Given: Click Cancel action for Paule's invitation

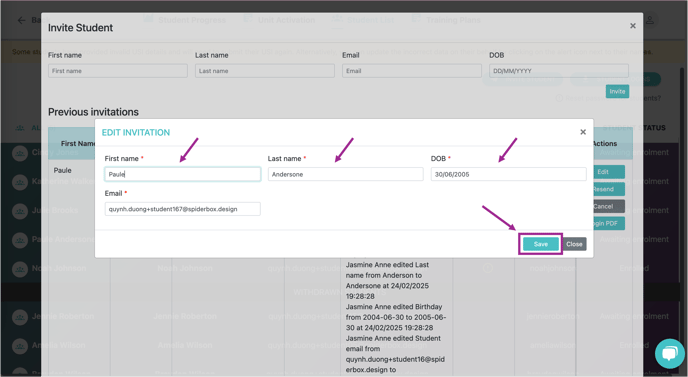Looking at the screenshot, I should click(x=608, y=206).
